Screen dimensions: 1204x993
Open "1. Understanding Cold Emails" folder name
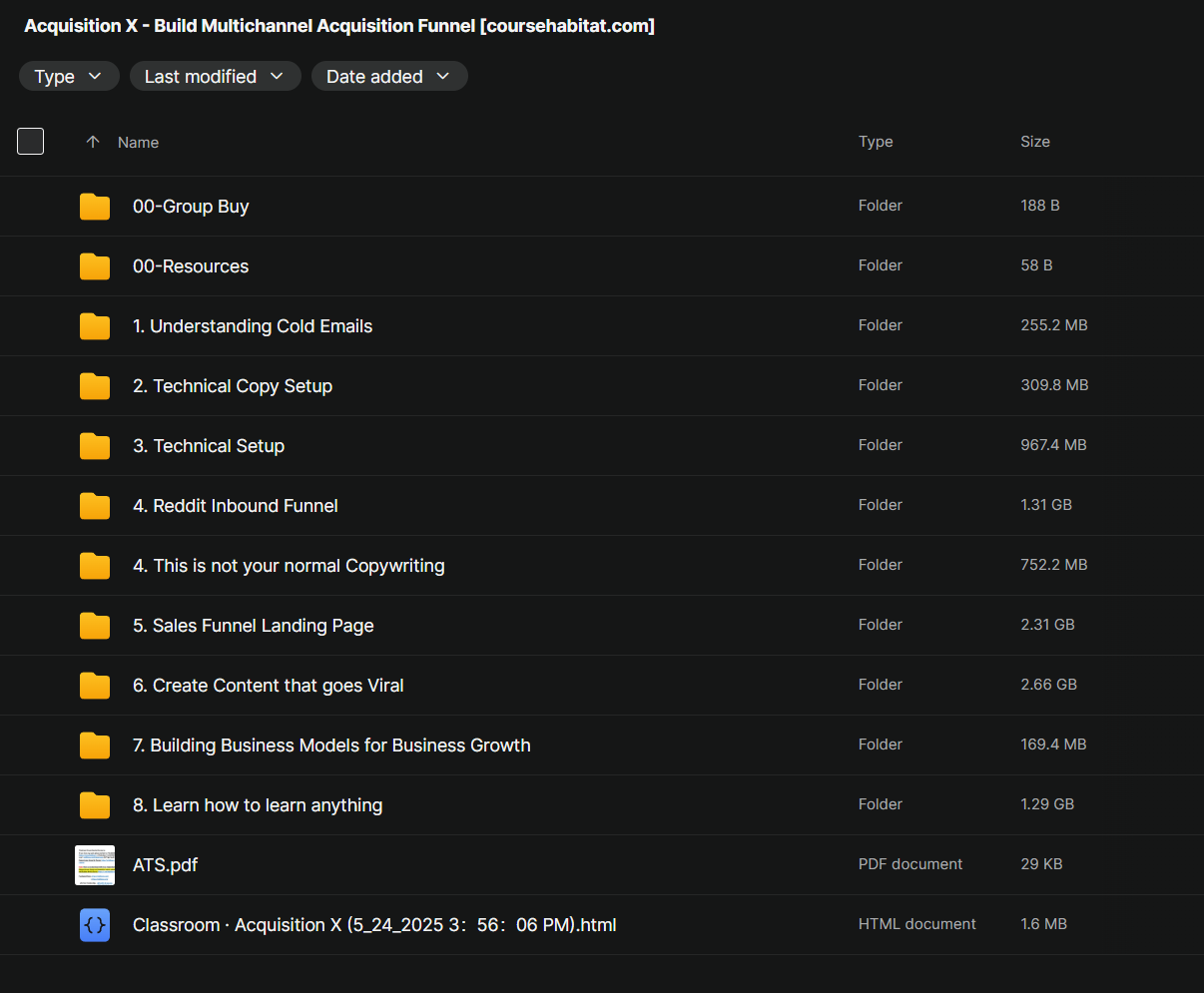tap(252, 326)
